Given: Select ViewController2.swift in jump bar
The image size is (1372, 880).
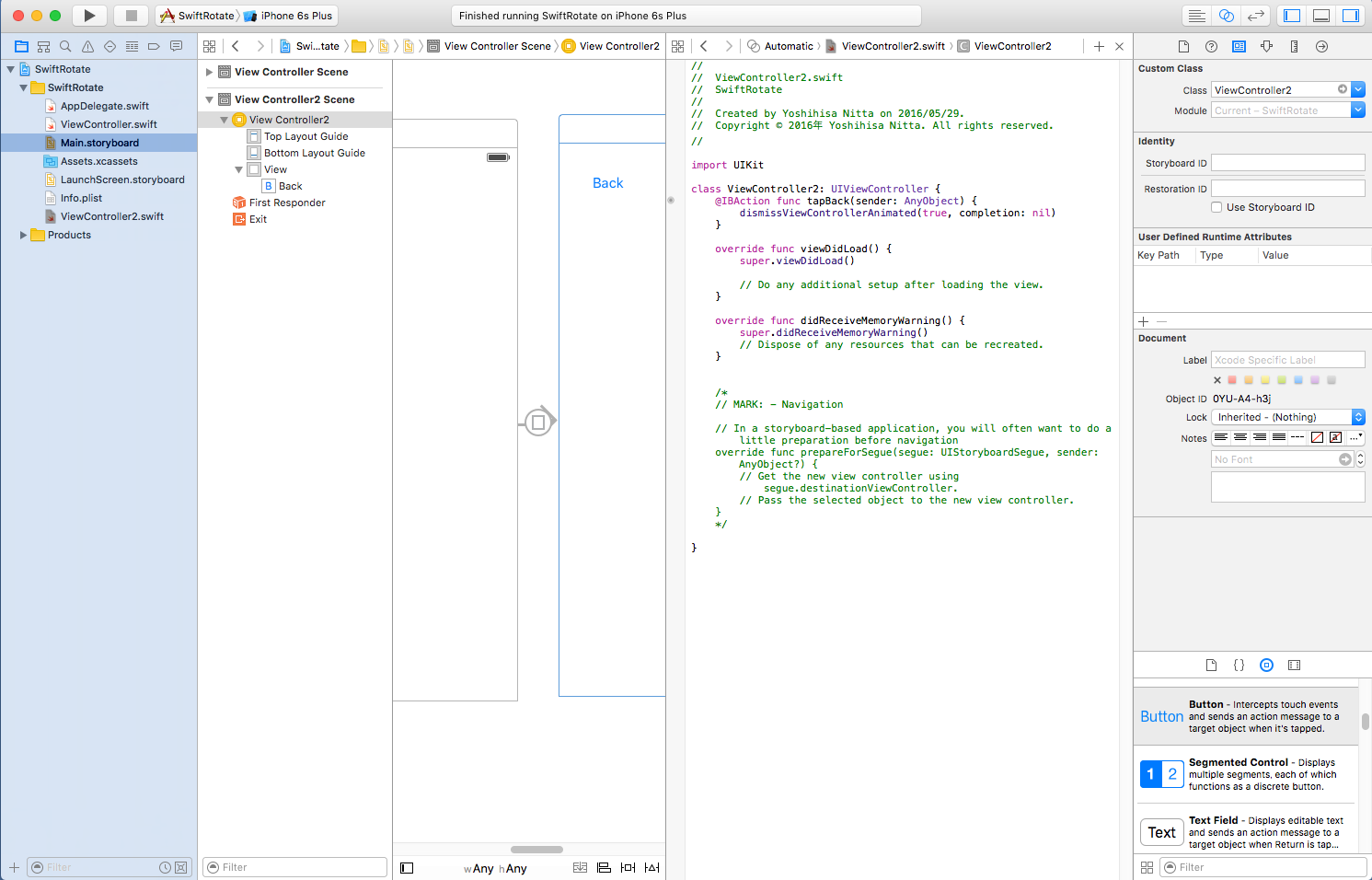Looking at the screenshot, I should 893,46.
